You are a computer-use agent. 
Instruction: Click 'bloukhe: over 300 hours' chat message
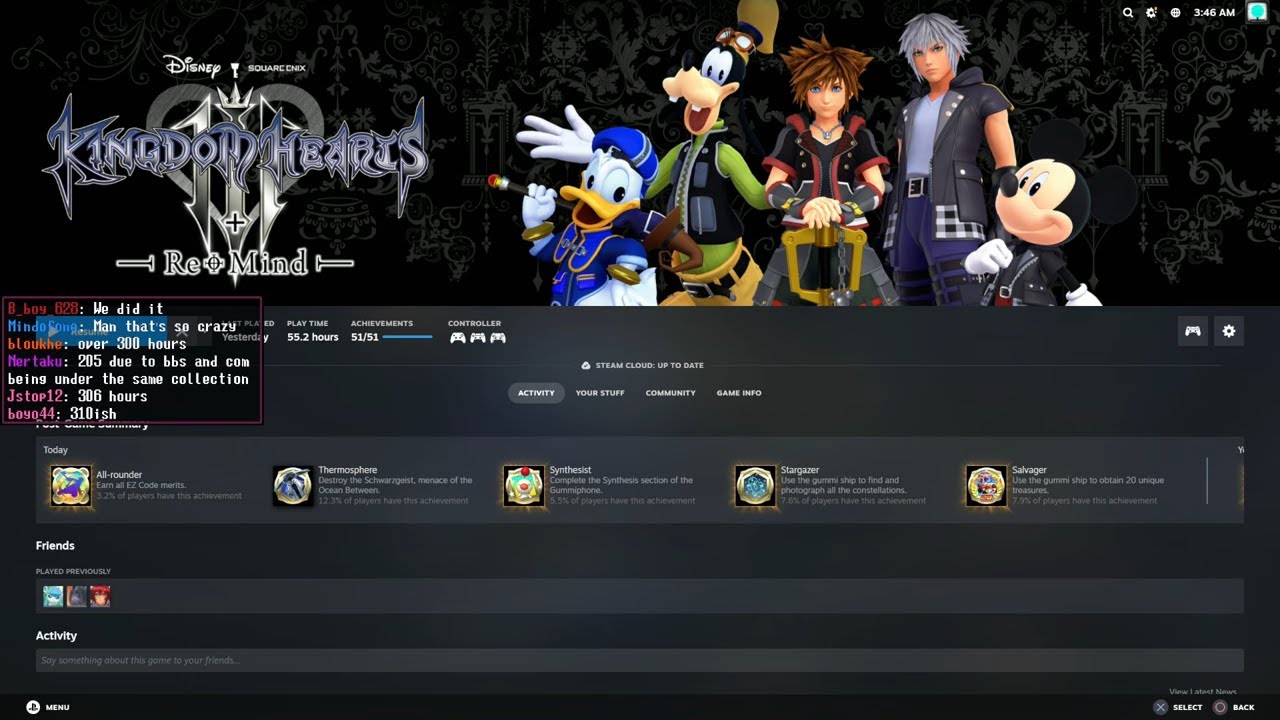click(97, 343)
